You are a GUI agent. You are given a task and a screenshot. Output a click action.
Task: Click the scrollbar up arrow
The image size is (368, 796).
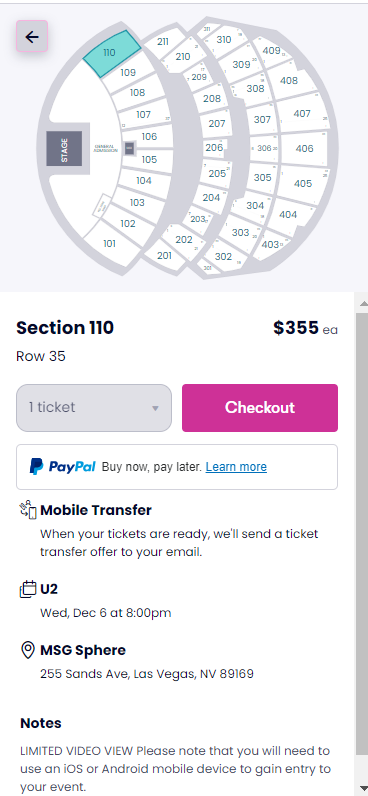(363, 304)
